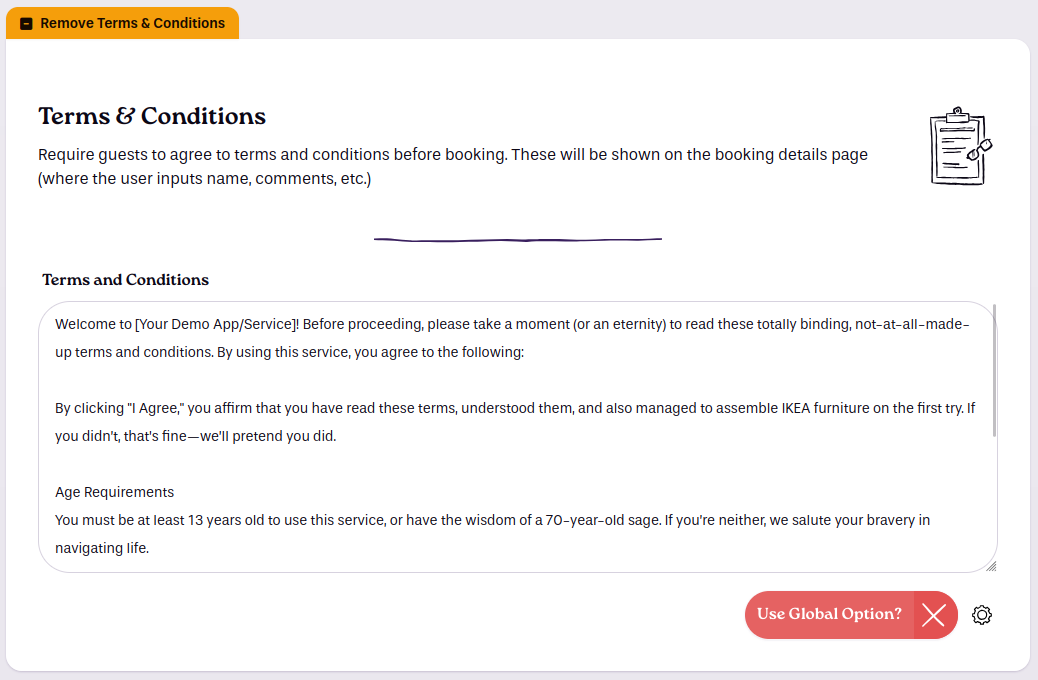Collapse section via Remove Terms & Conditions tab
Image resolution: width=1038 pixels, height=680 pixels.
[x=122, y=23]
